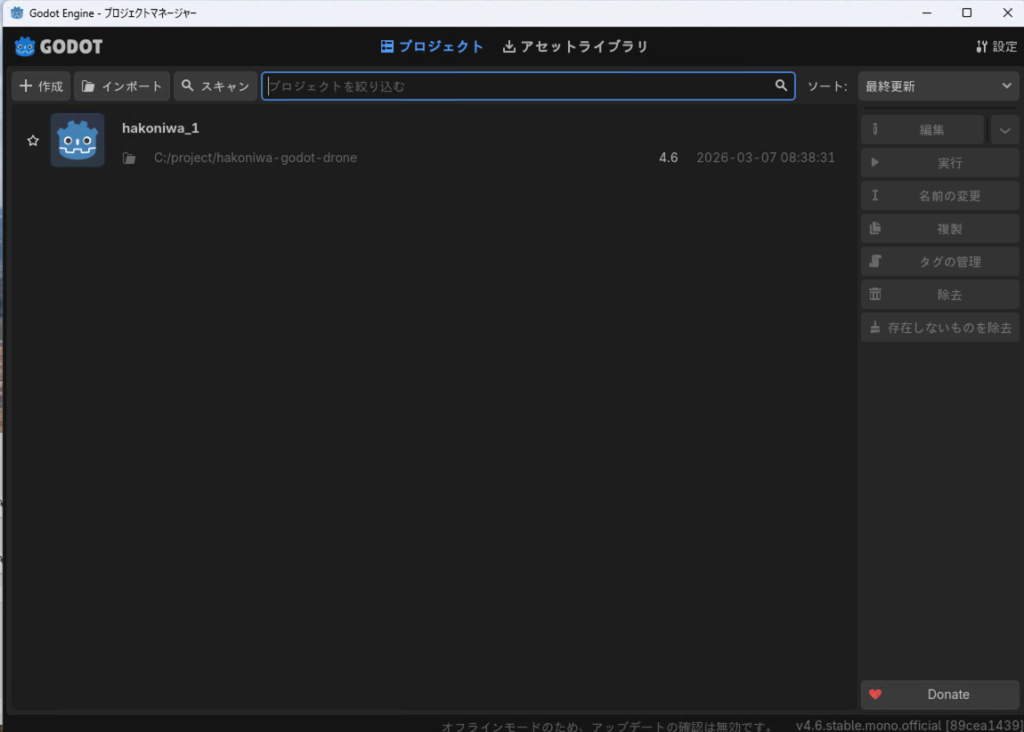Screen dimensions: 1024x732
Task: Expand the ソート 最終更新 dropdown
Action: click(x=939, y=86)
